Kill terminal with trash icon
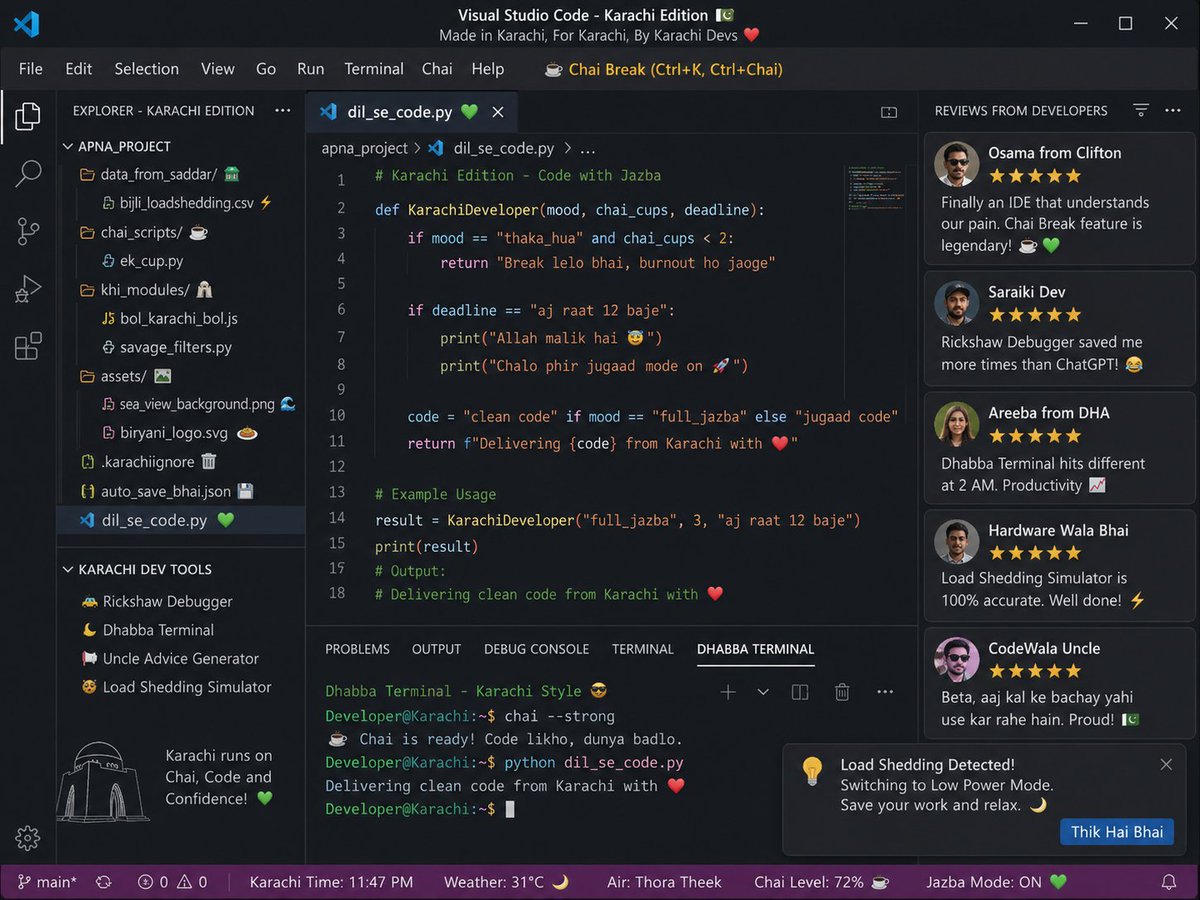The image size is (1200, 900). coord(842,692)
